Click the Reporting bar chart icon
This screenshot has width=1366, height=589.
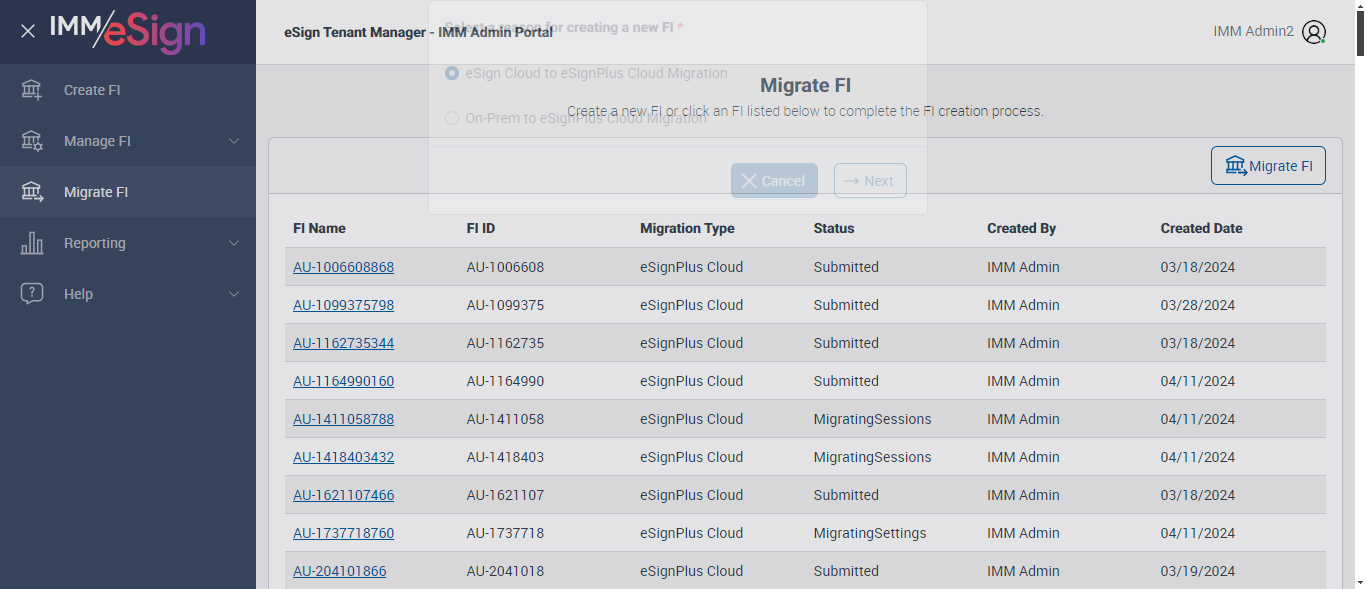click(x=32, y=243)
